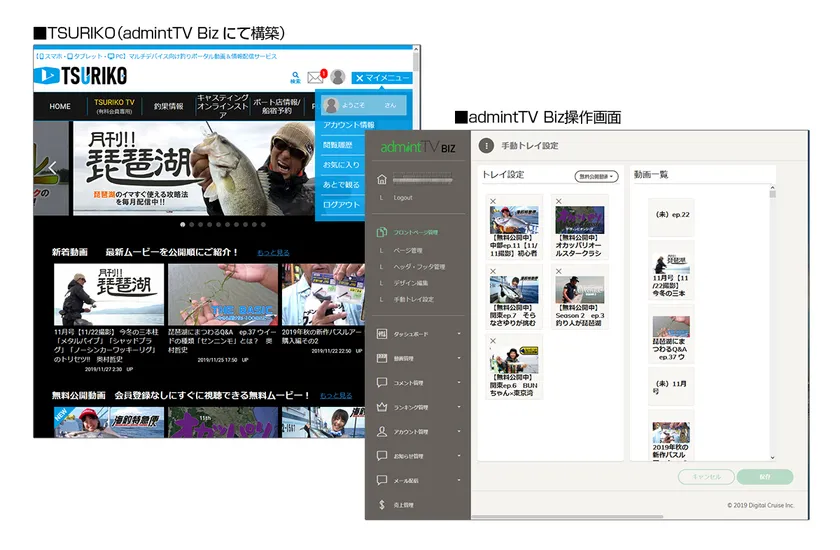Click the 手動トレイ設定 sidebar link
This screenshot has width=840, height=550.
414,299
